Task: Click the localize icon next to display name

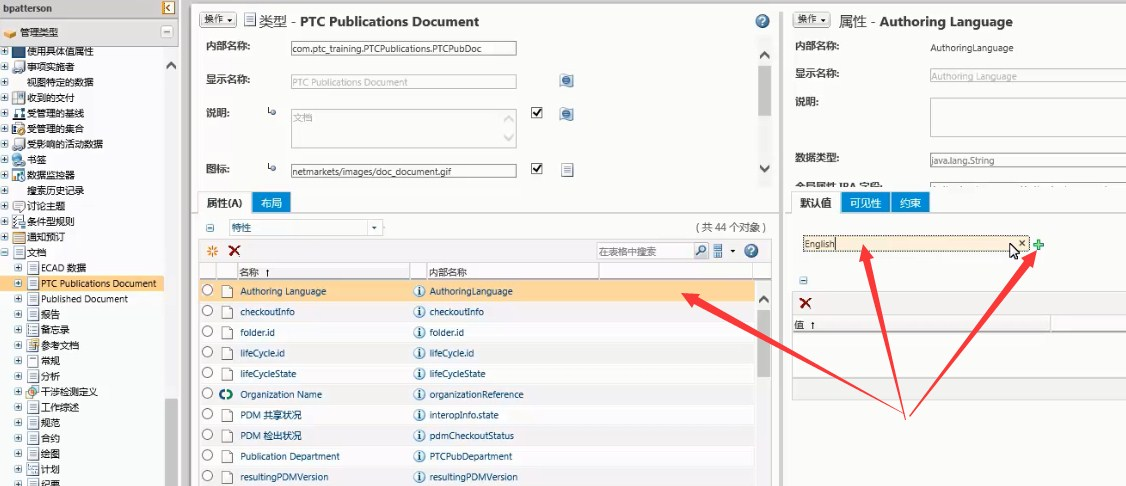Action: pos(566,81)
